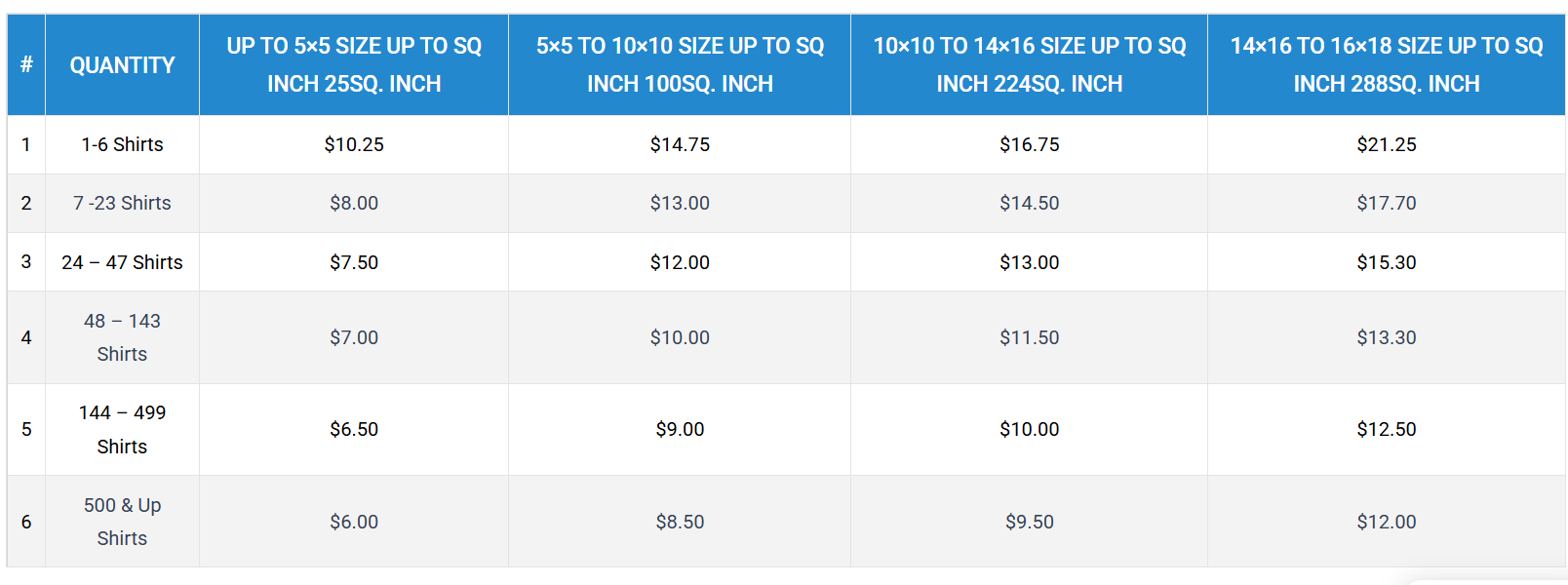Click the $10.25 price cell

(x=354, y=144)
